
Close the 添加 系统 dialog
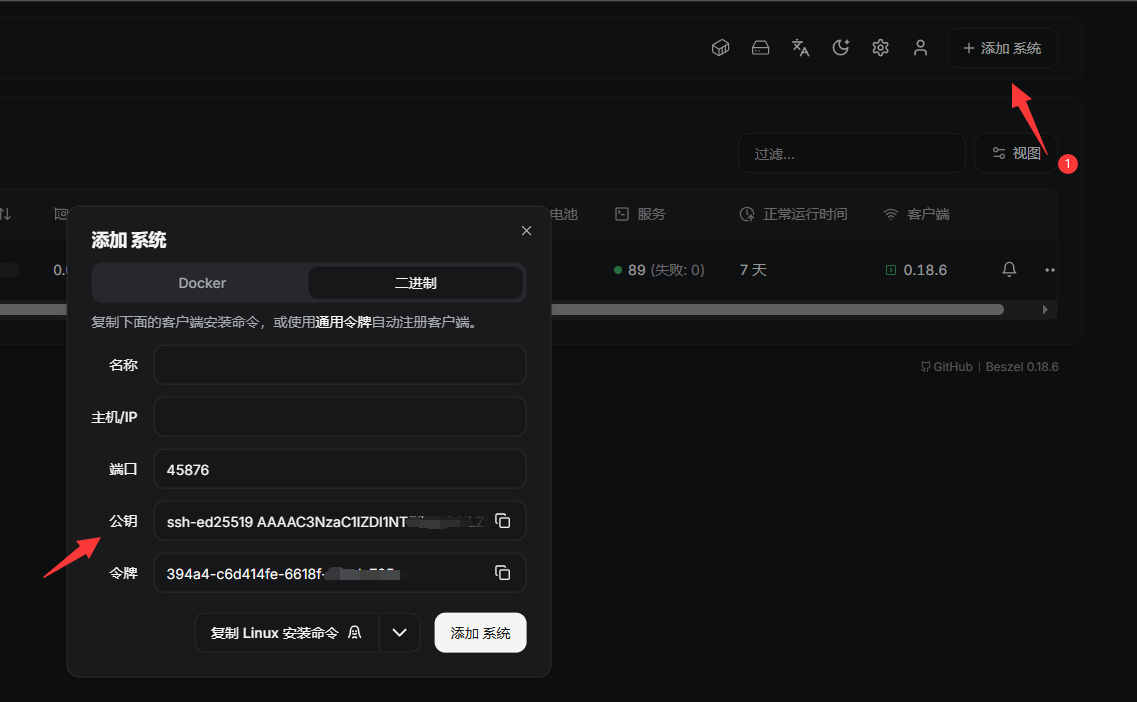[527, 231]
